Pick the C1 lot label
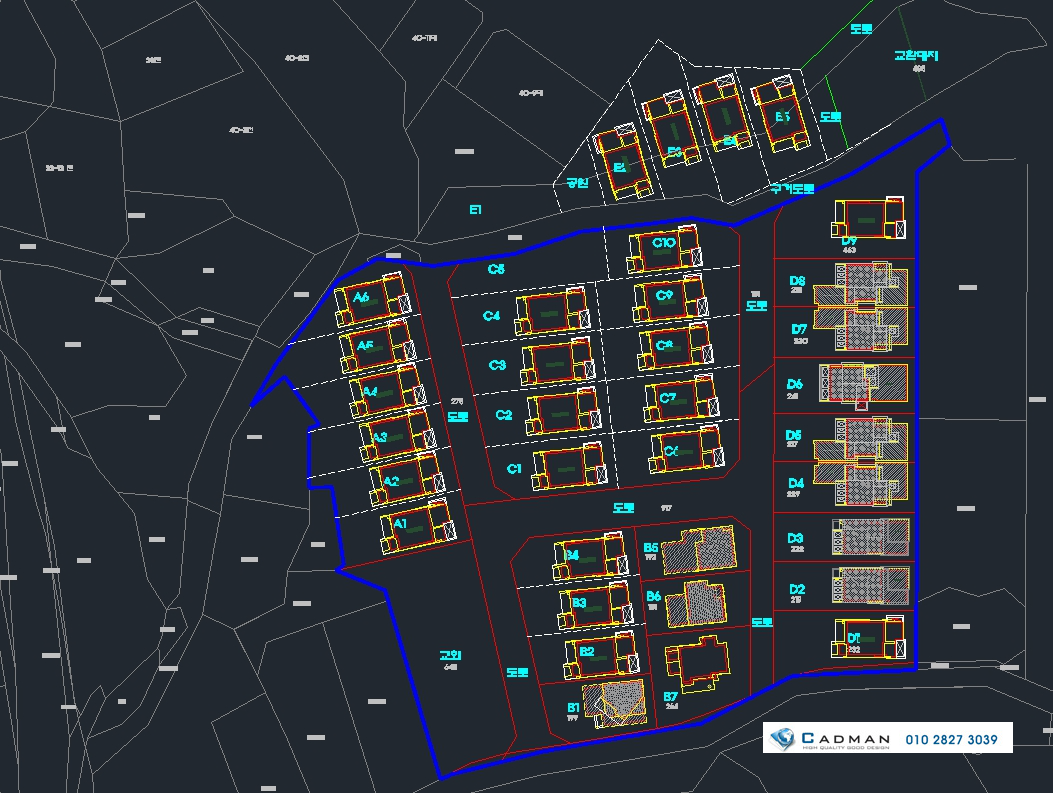This screenshot has width=1053, height=793. point(514,469)
